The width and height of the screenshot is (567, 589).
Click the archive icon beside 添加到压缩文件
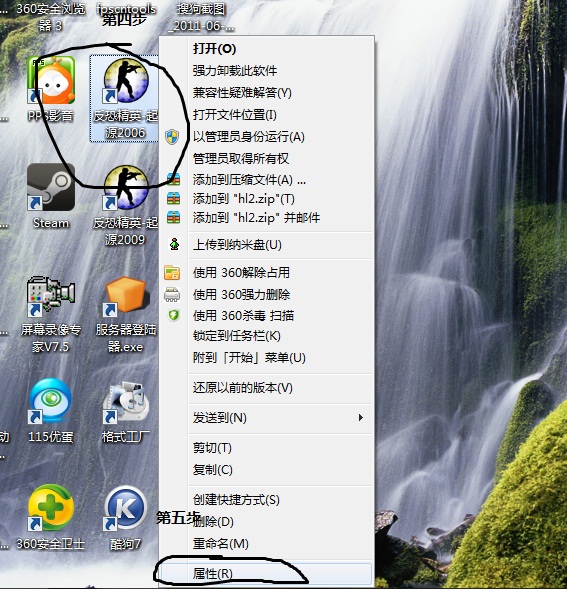(173, 179)
